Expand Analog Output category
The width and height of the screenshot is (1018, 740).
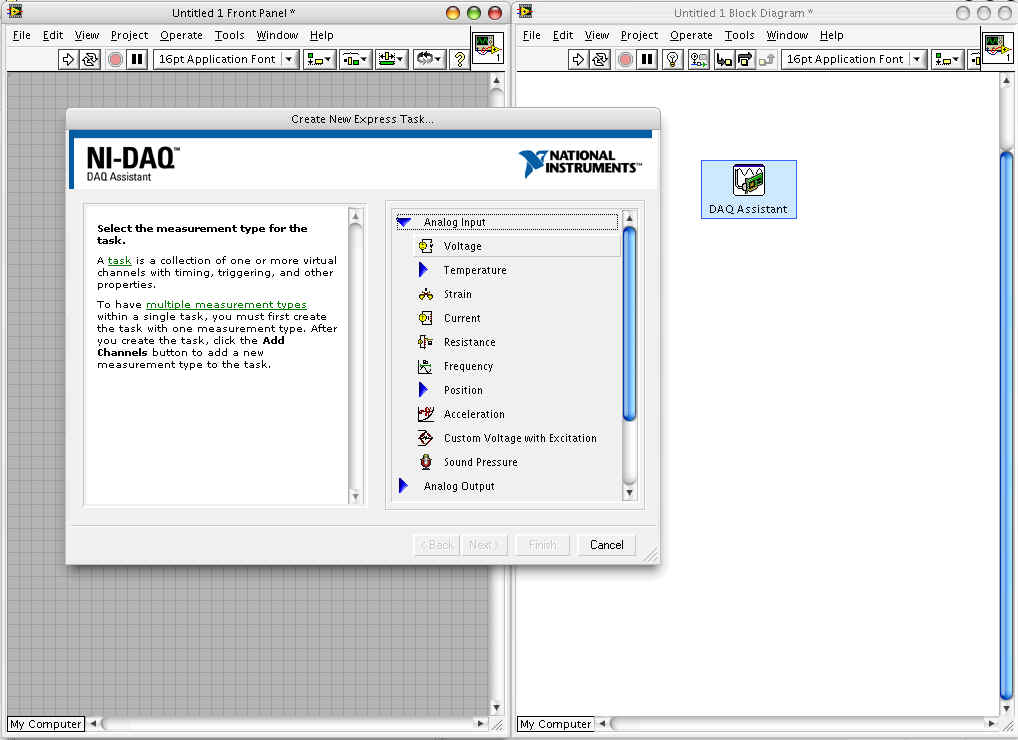tap(403, 486)
